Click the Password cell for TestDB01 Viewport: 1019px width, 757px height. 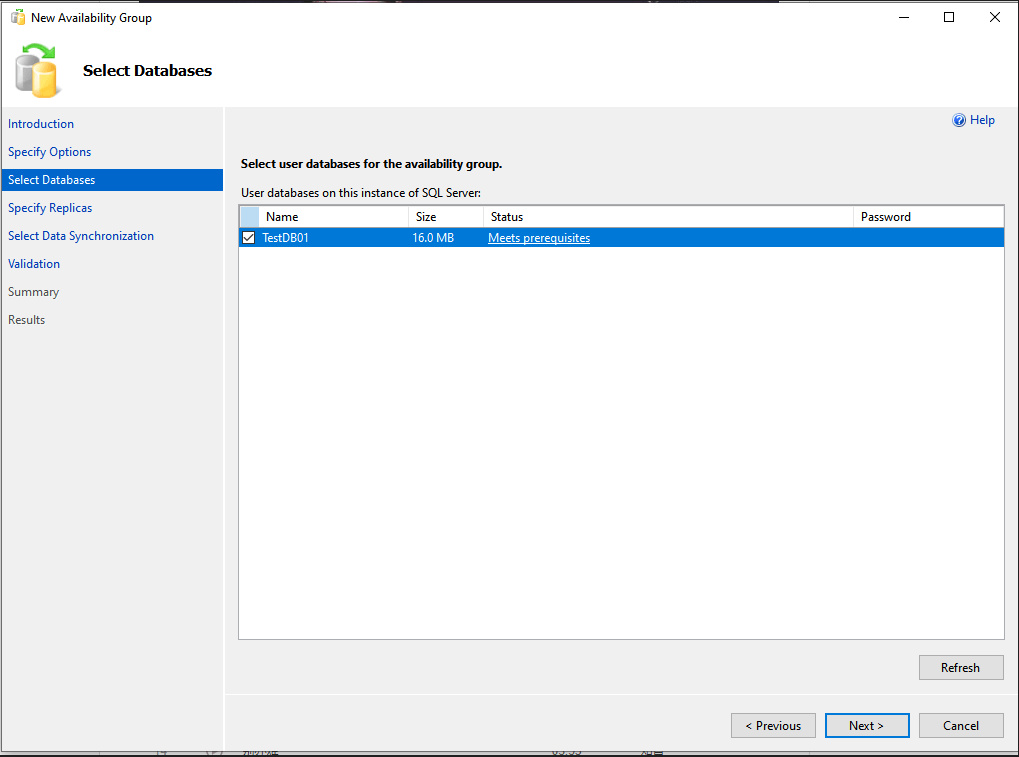927,238
